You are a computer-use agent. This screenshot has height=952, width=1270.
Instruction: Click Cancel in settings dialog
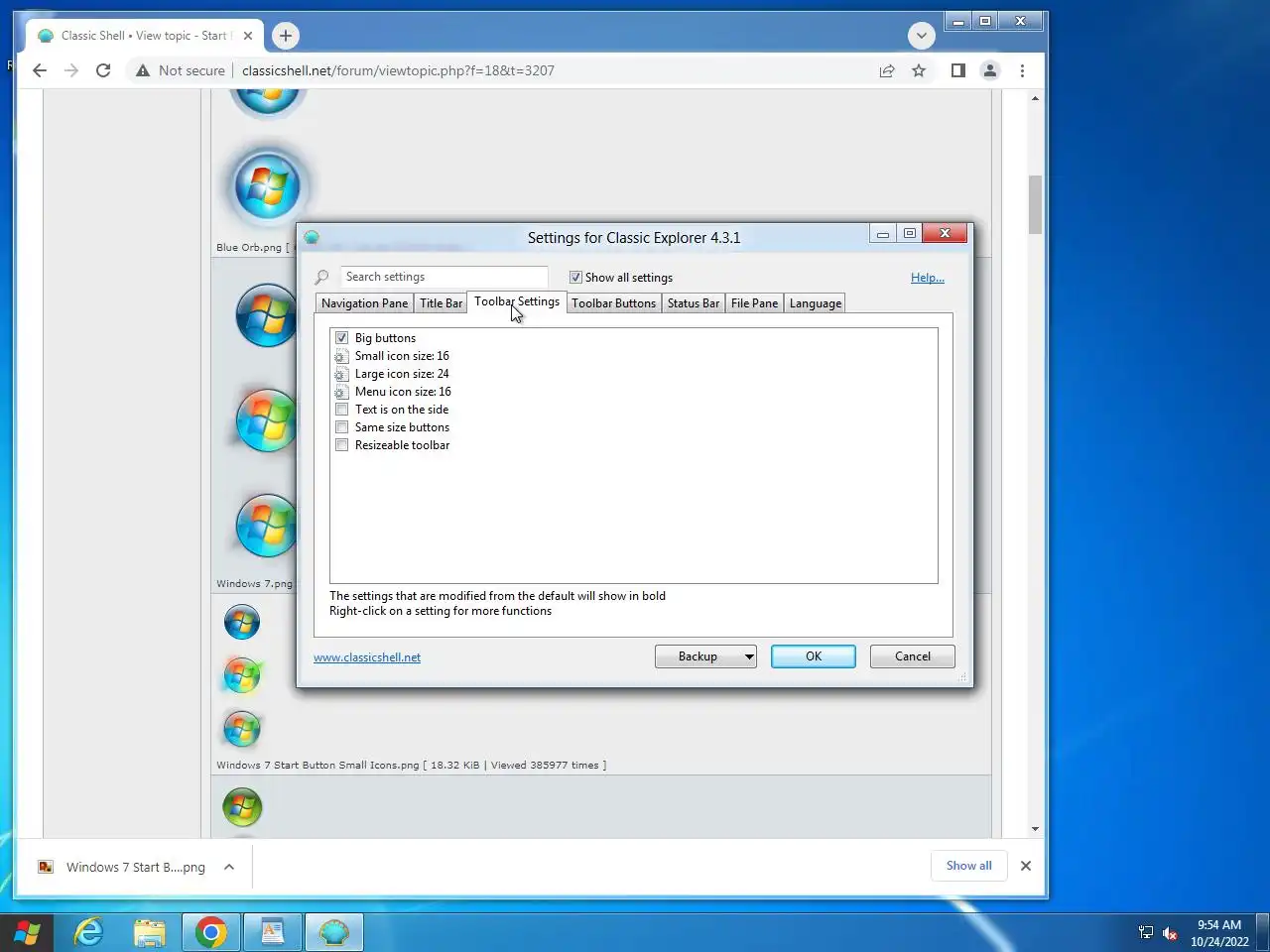click(913, 656)
